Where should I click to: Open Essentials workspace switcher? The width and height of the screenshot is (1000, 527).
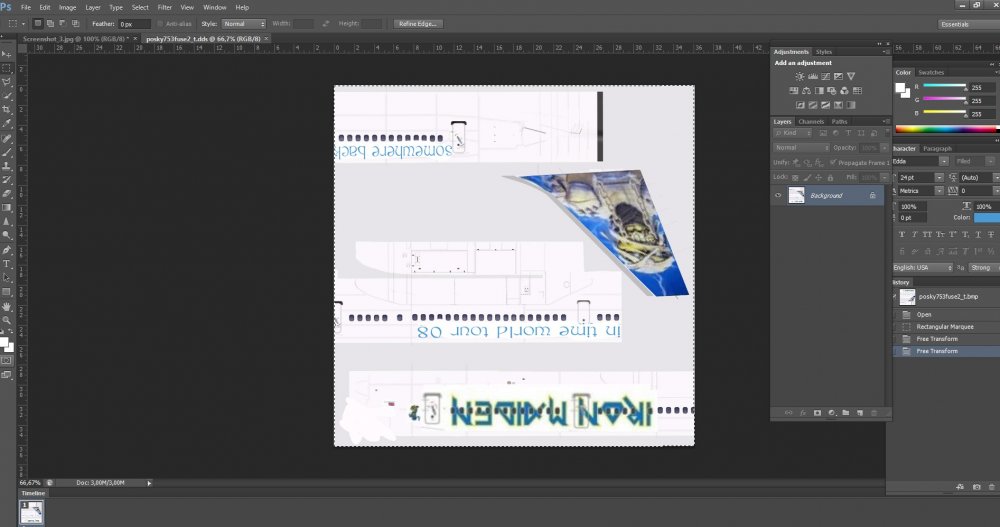[969, 24]
